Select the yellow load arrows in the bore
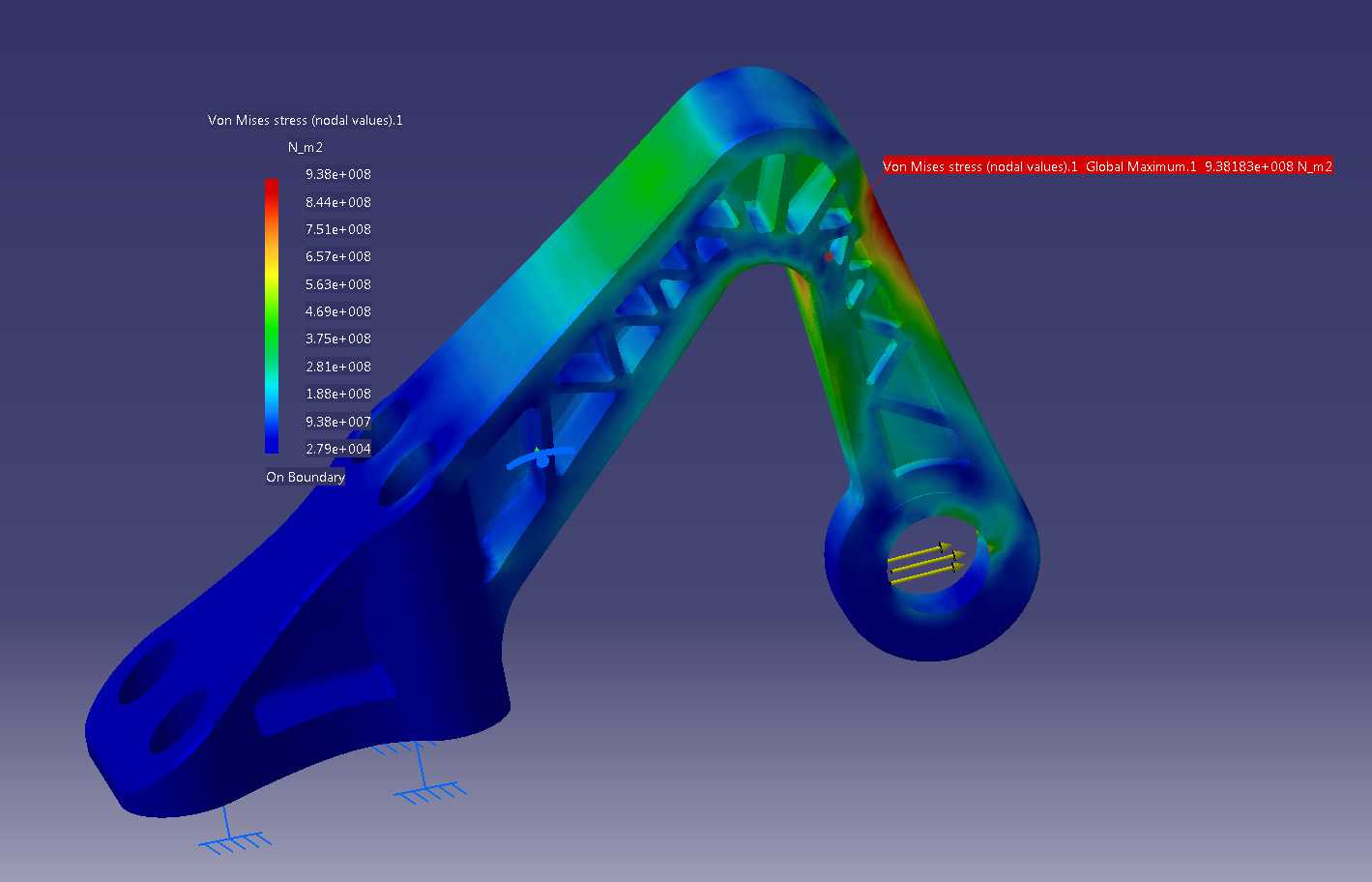The width and height of the screenshot is (1372, 882). [926, 563]
